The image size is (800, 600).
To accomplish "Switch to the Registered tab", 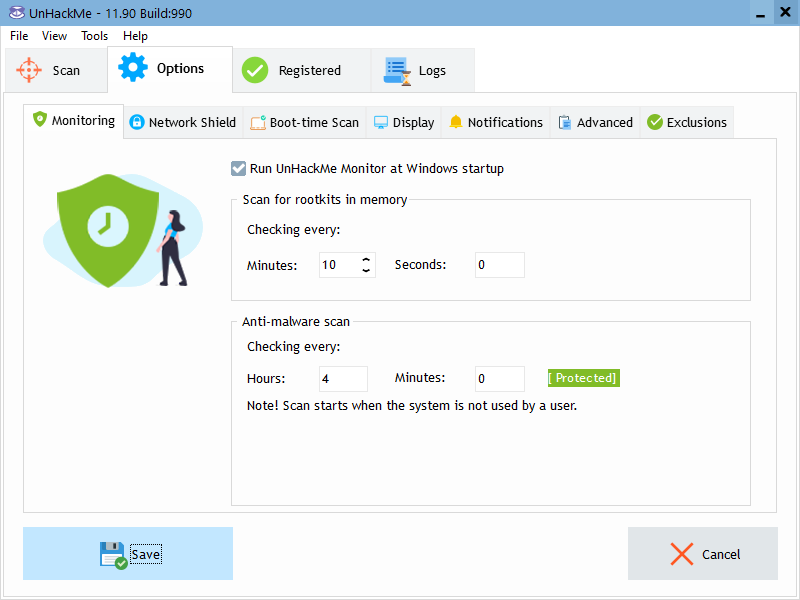I will [302, 70].
